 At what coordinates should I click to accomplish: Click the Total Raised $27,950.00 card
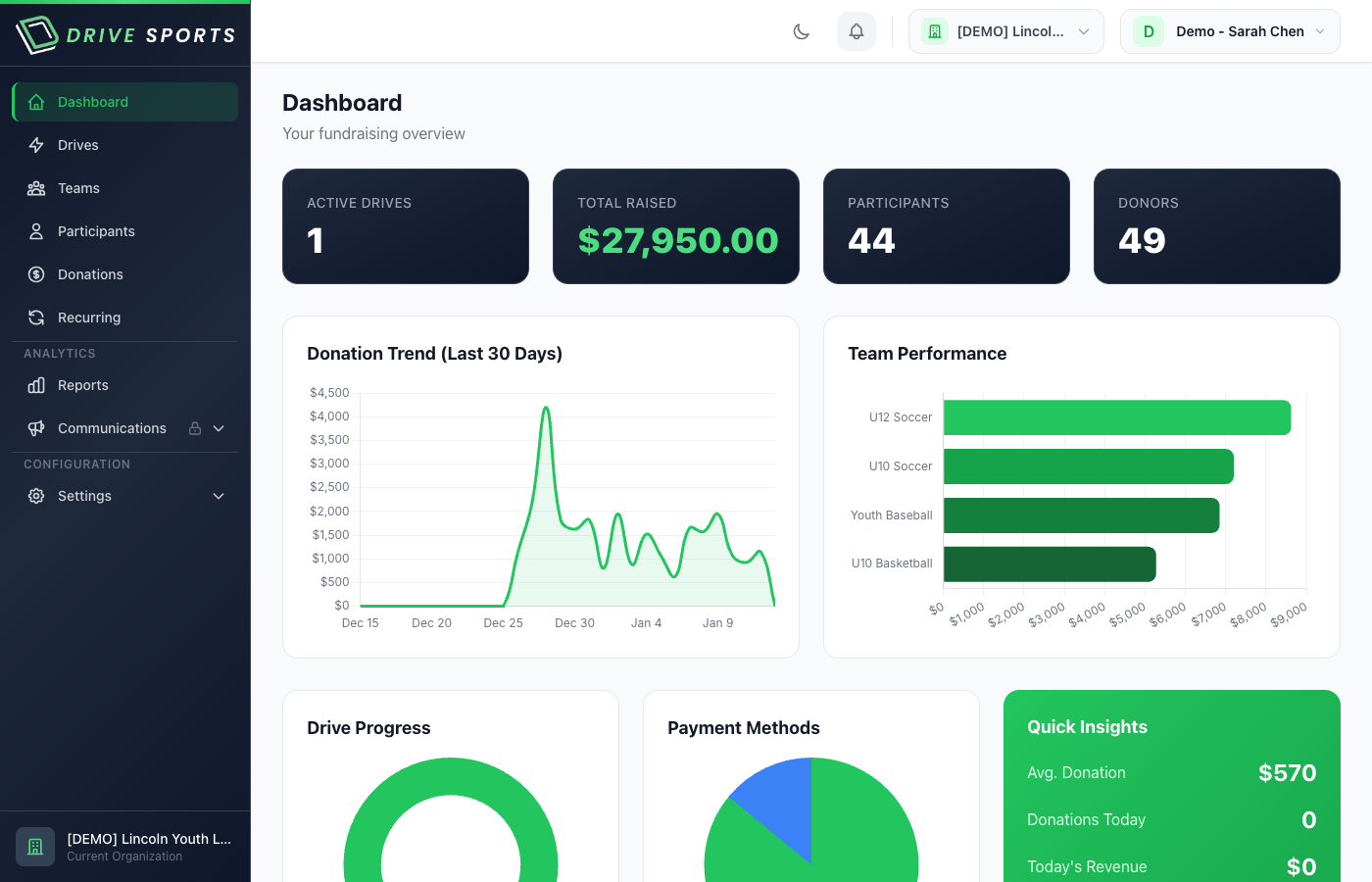point(676,226)
